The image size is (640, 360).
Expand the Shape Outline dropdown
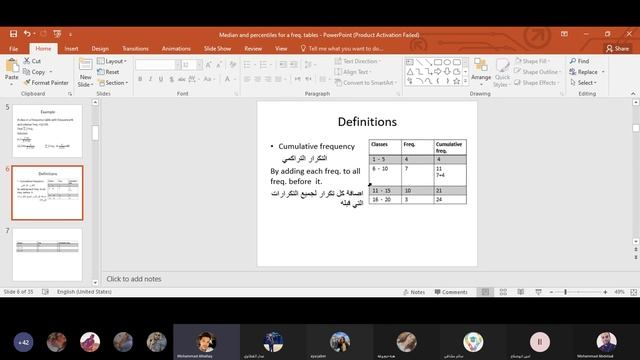click(537, 71)
